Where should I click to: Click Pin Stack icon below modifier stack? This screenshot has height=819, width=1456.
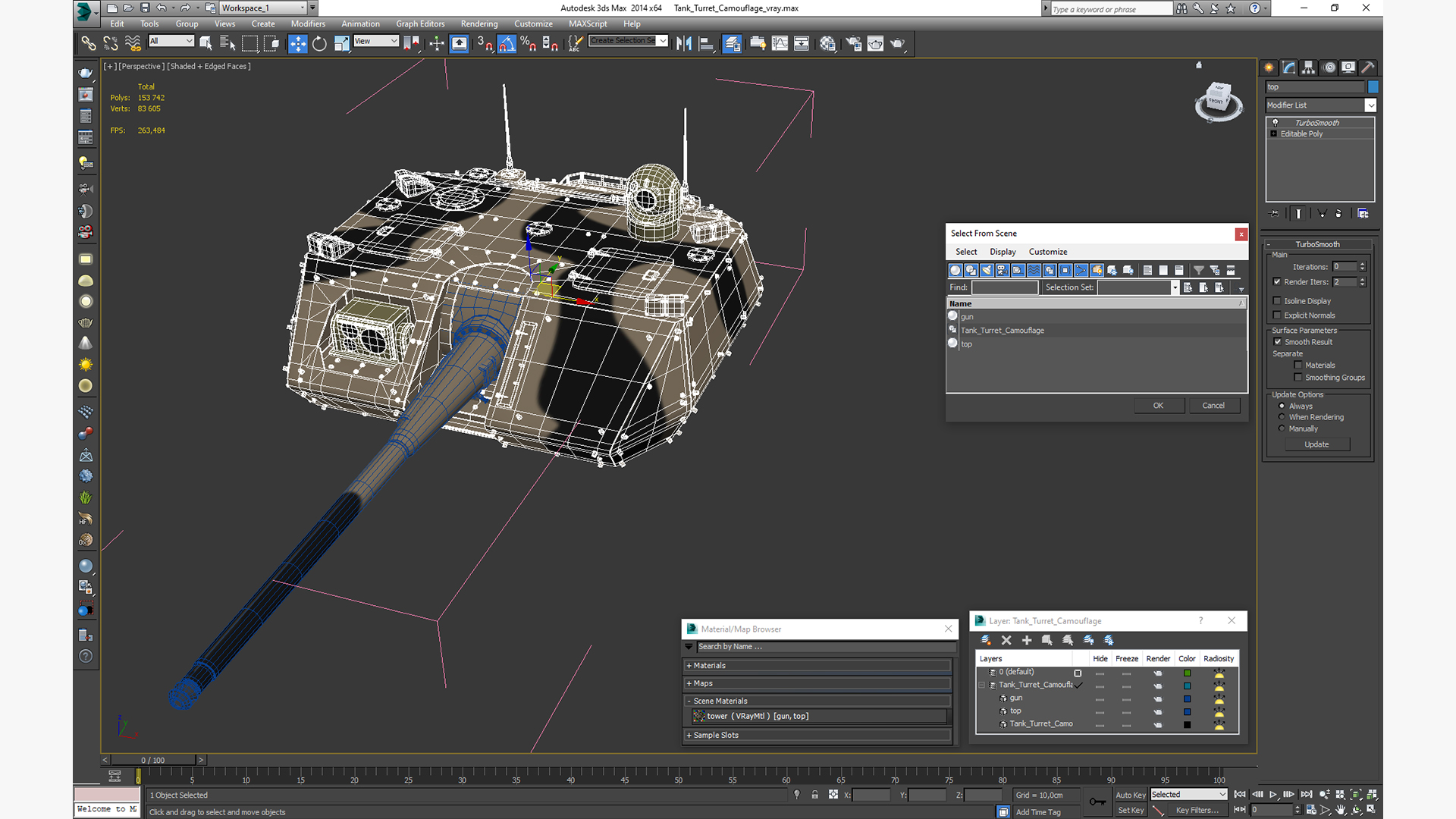point(1274,214)
